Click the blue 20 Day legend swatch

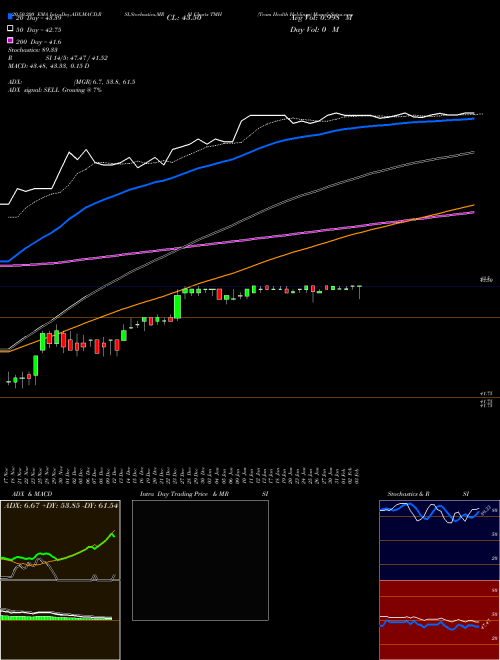[10, 17]
